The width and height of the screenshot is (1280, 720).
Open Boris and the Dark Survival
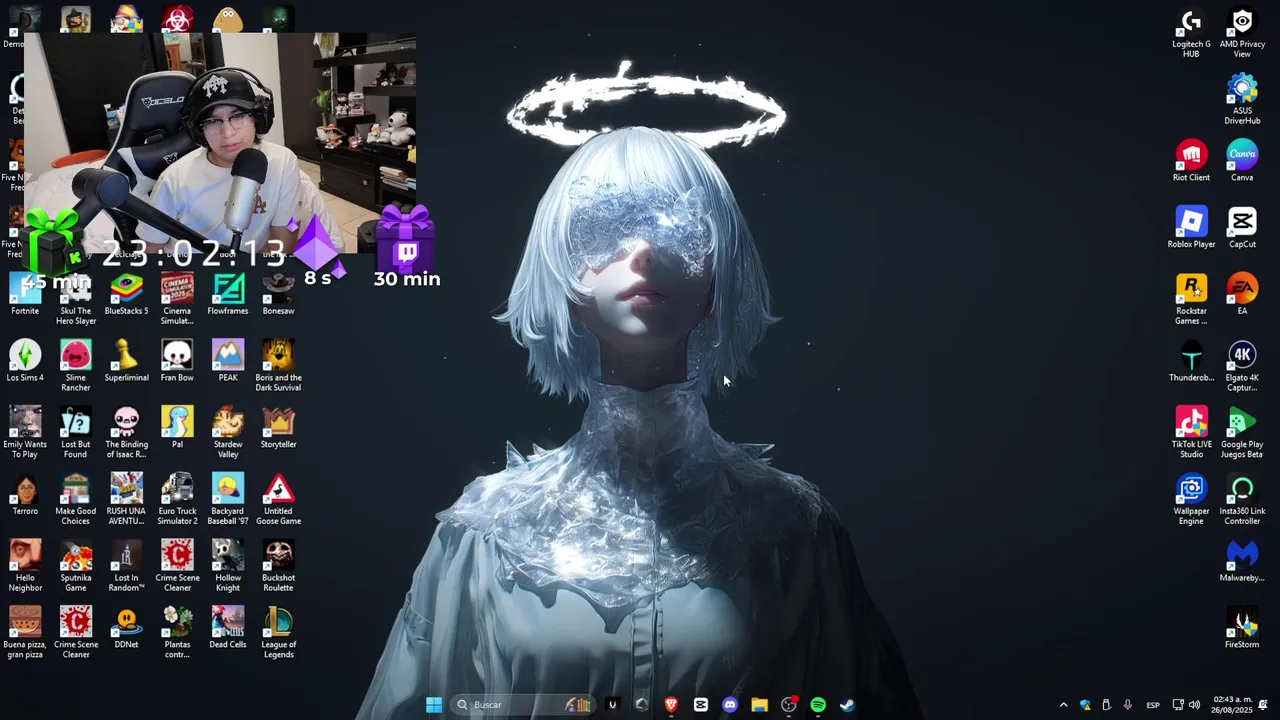point(278,365)
